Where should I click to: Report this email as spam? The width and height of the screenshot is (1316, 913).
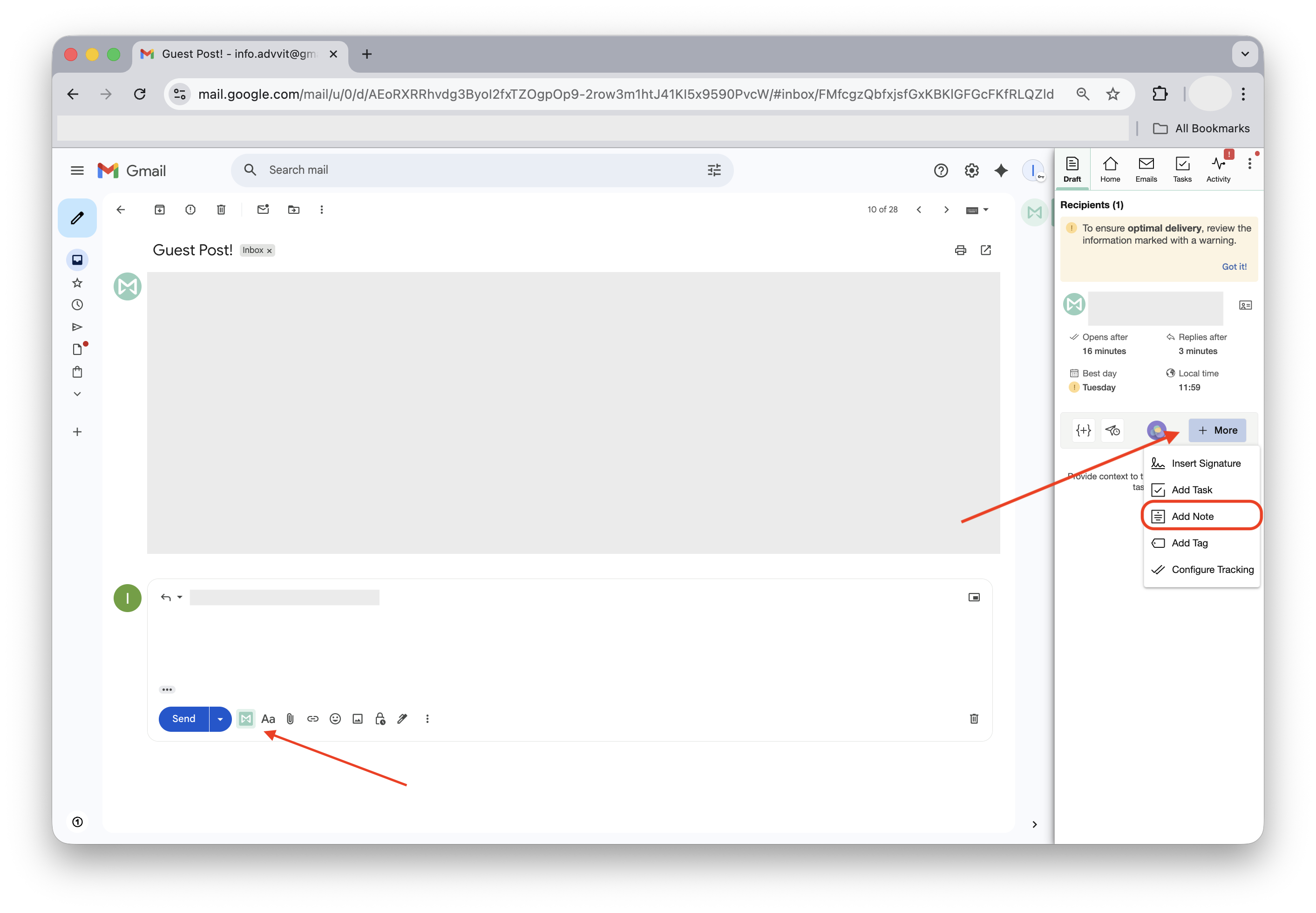[190, 210]
